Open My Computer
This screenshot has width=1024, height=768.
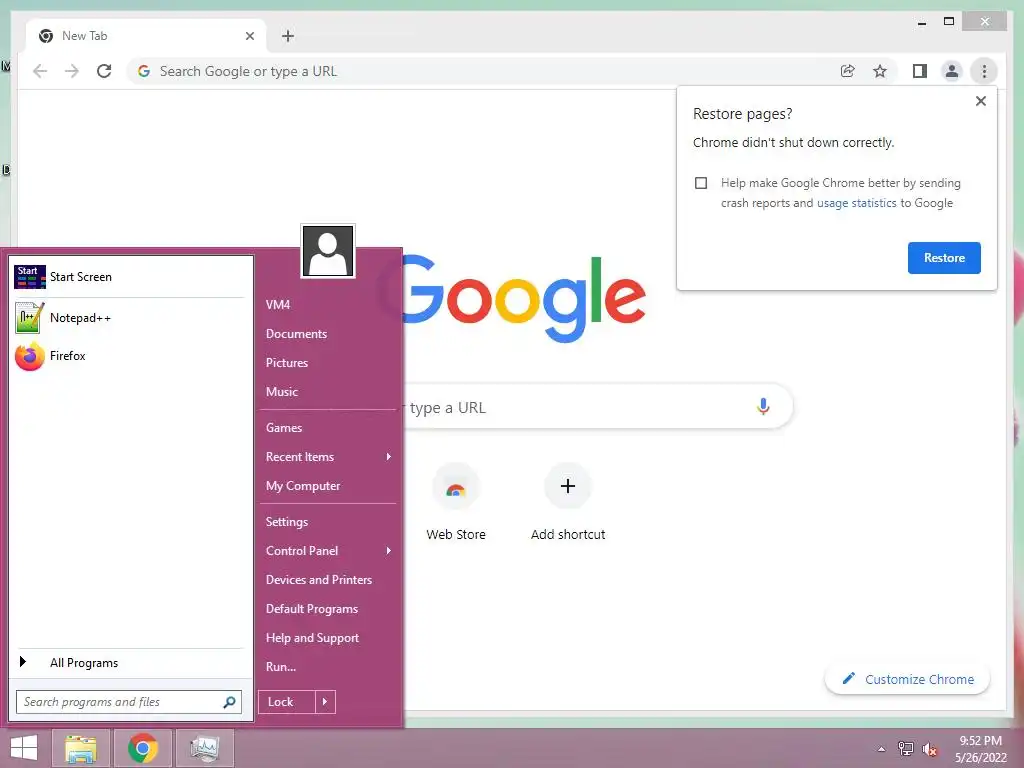302,486
